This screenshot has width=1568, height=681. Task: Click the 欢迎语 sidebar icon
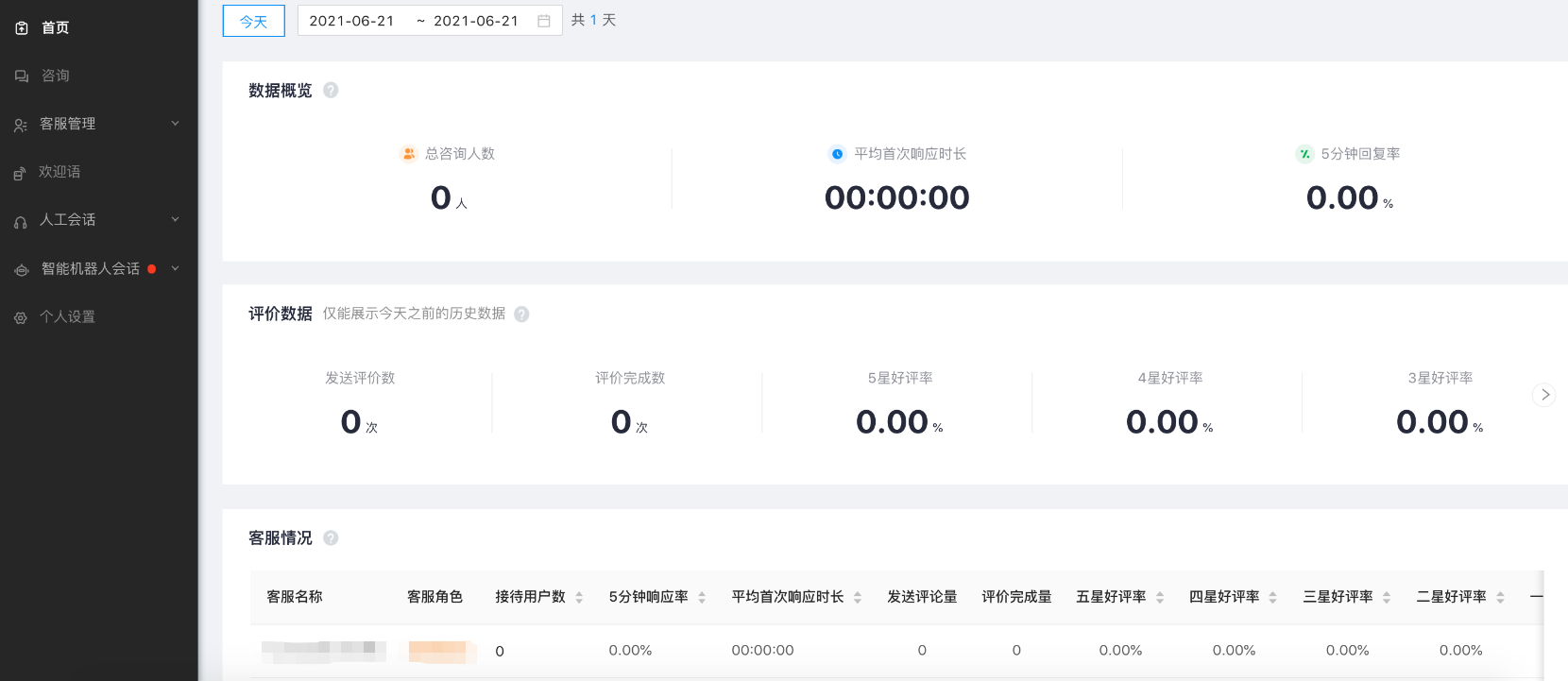coord(20,173)
